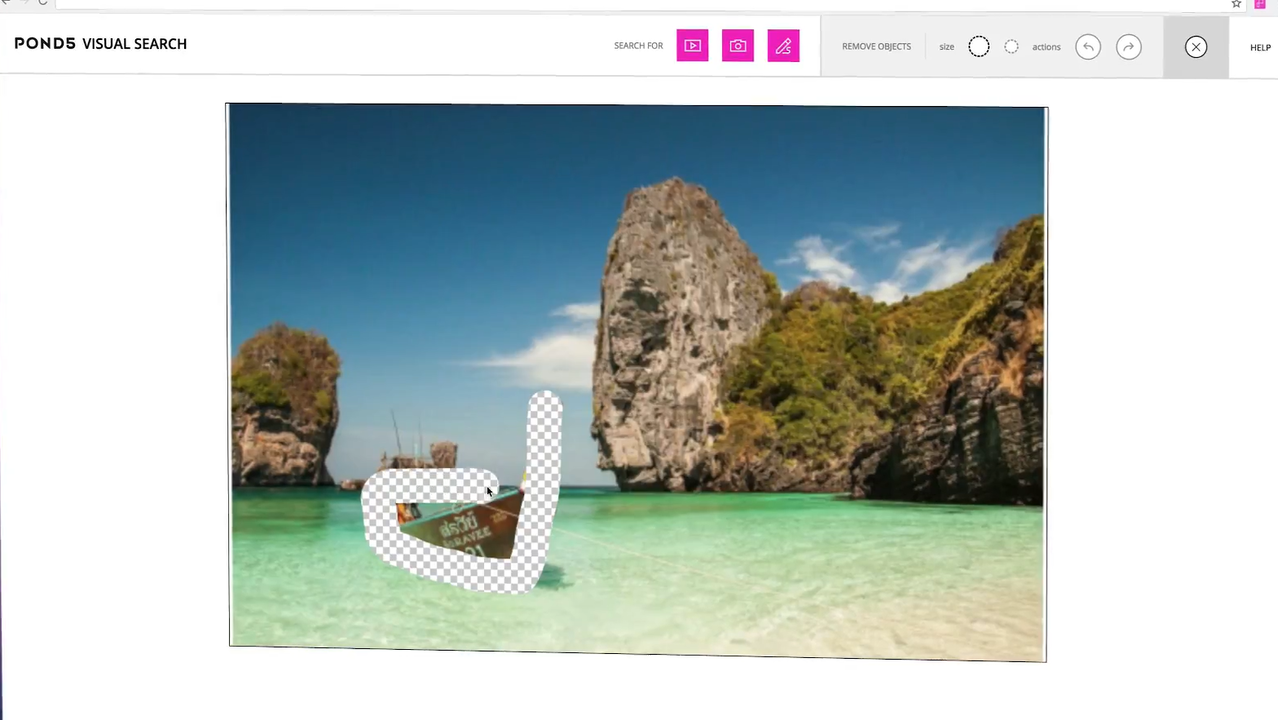Screen dimensions: 1278x720
Task: Redo the erase action
Action: (x=1129, y=47)
